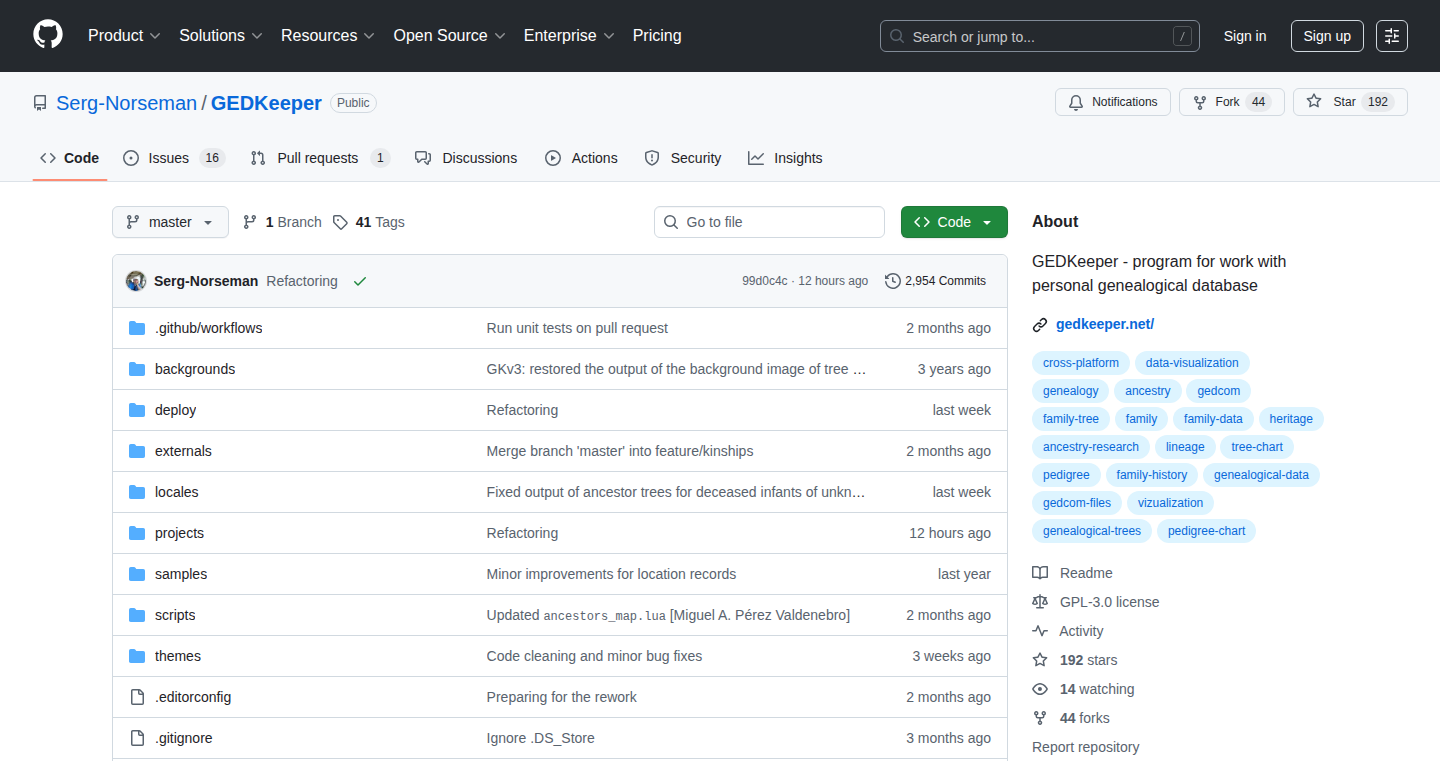
Task: Click the Go to file input
Action: tap(769, 222)
